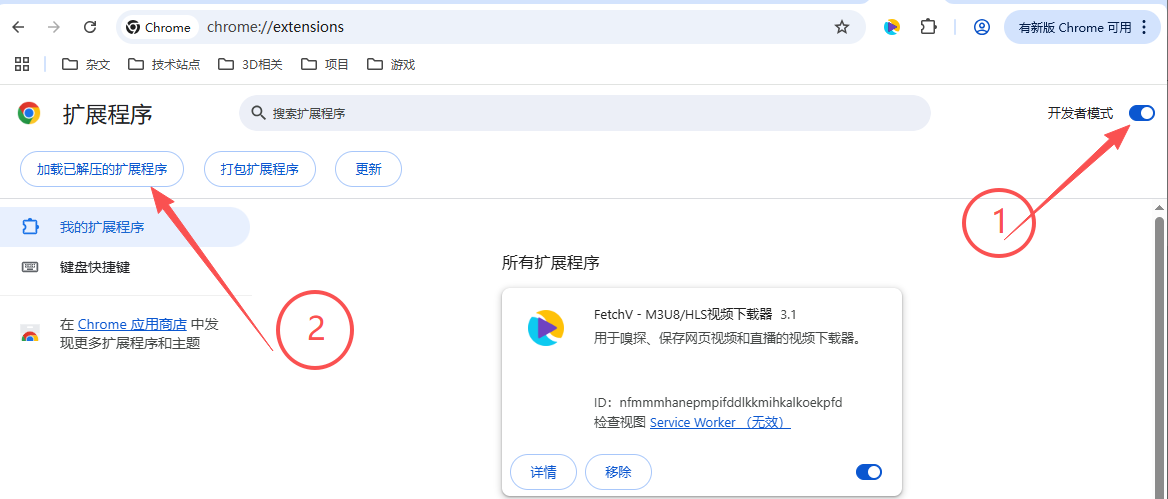1168x499 pixels.
Task: Open the Service Worker inspect link
Action: click(x=719, y=422)
